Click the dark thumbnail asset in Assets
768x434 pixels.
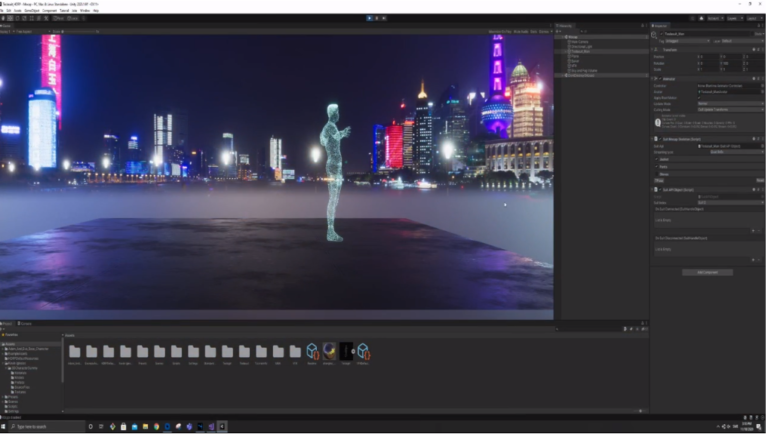click(346, 351)
